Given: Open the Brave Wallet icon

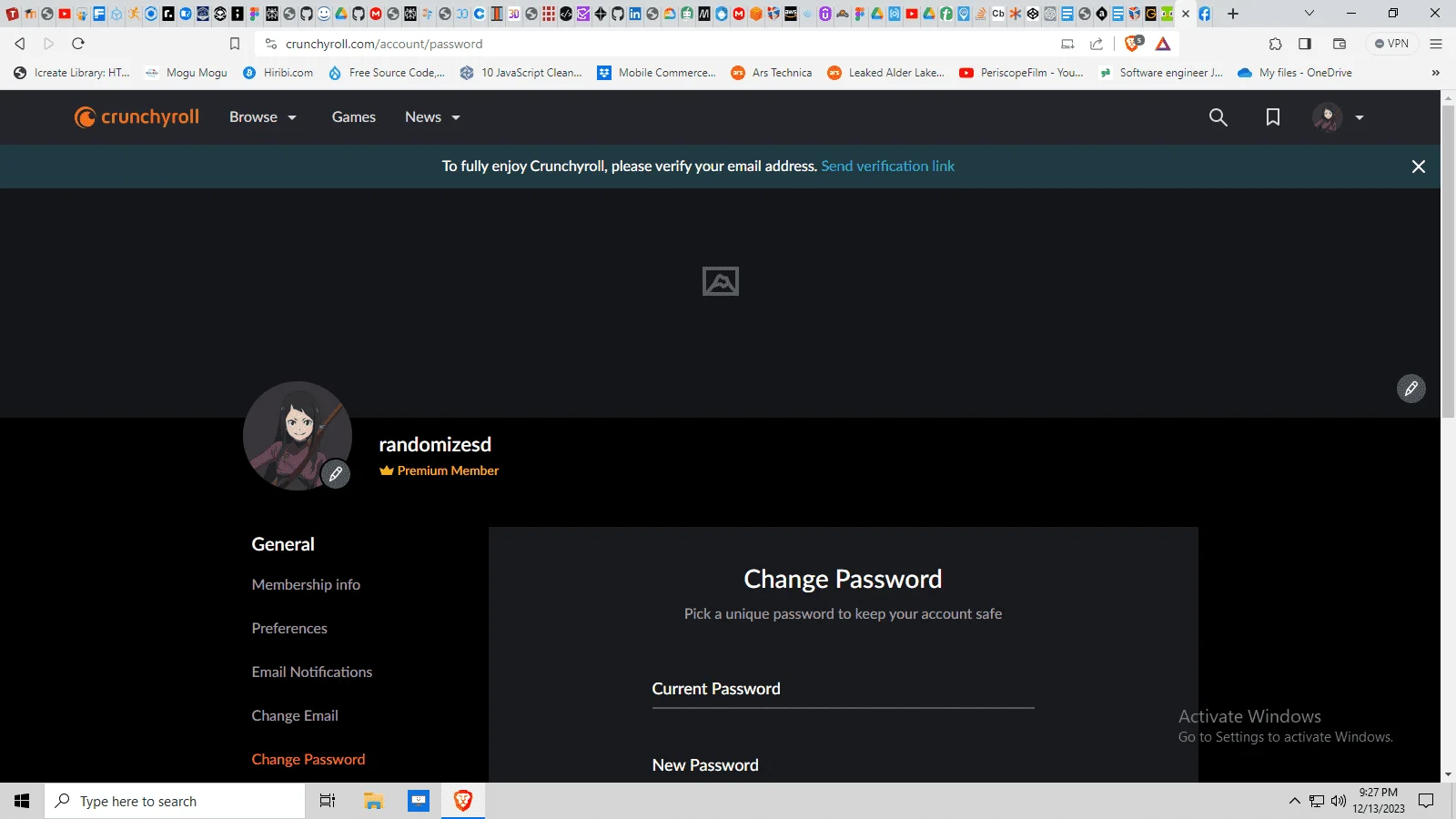Looking at the screenshot, I should coord(1340,44).
